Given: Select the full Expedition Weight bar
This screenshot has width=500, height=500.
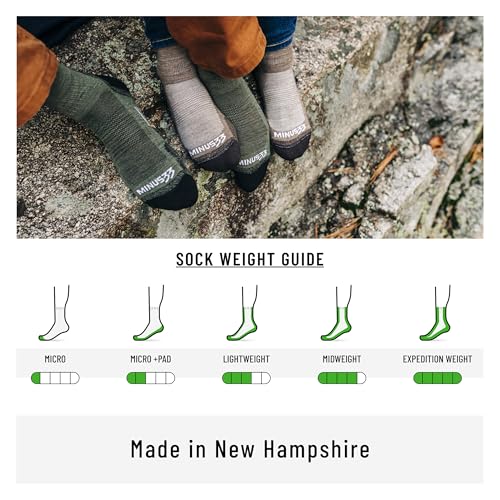Looking at the screenshot, I should pyautogui.click(x=437, y=378).
